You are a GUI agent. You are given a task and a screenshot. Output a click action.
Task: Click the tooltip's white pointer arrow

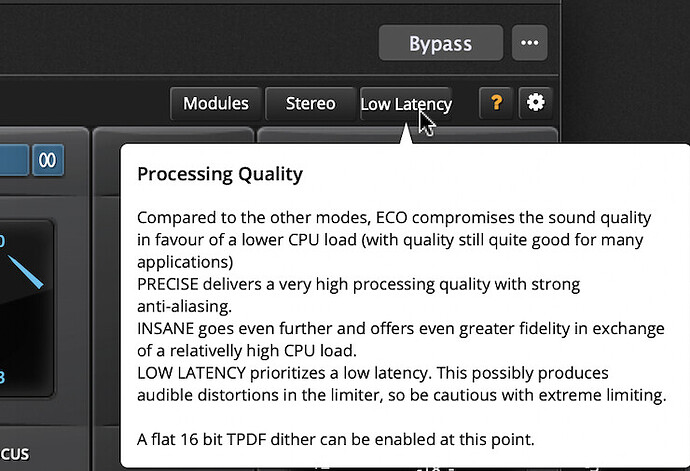tap(406, 134)
